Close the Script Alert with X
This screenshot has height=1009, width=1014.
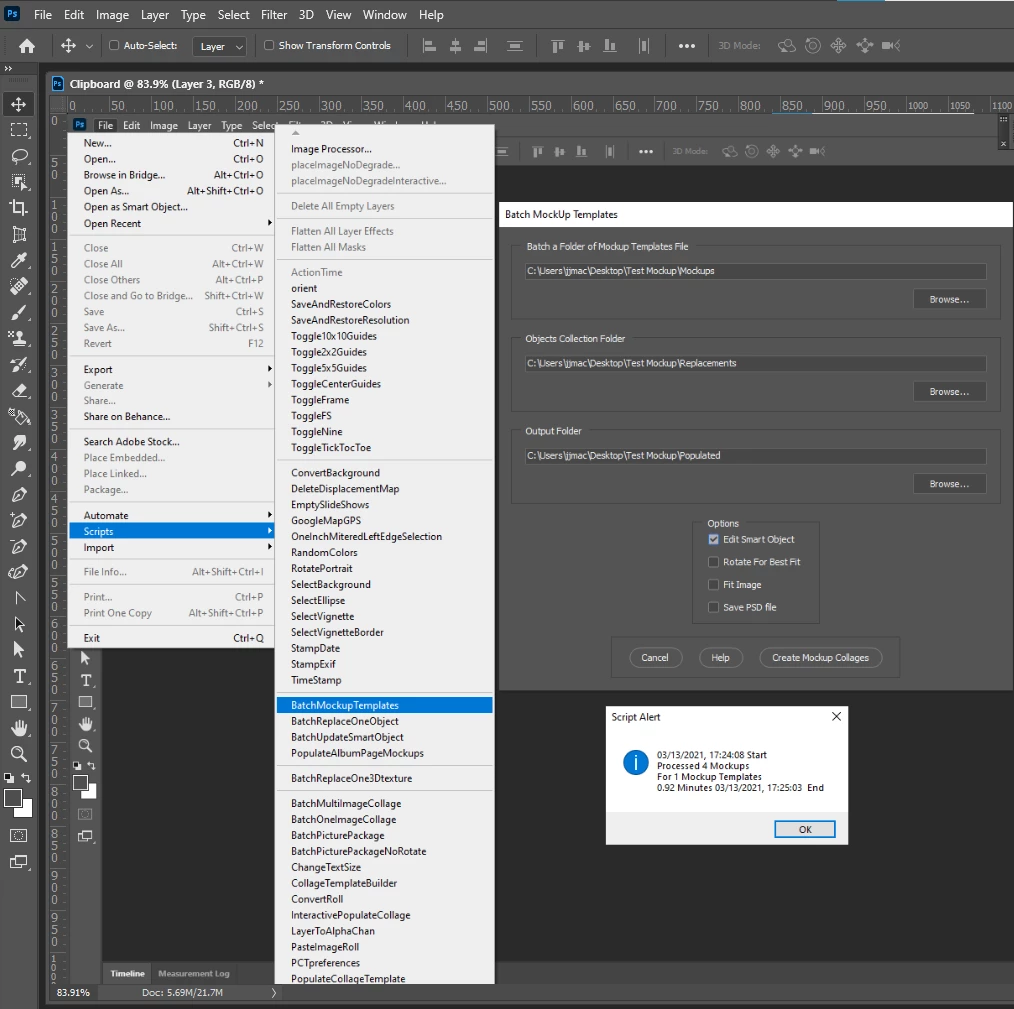pyautogui.click(x=836, y=717)
